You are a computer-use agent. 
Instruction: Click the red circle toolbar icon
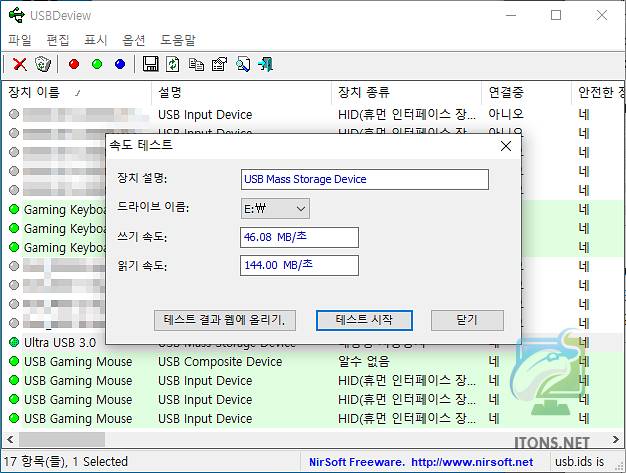click(x=74, y=64)
